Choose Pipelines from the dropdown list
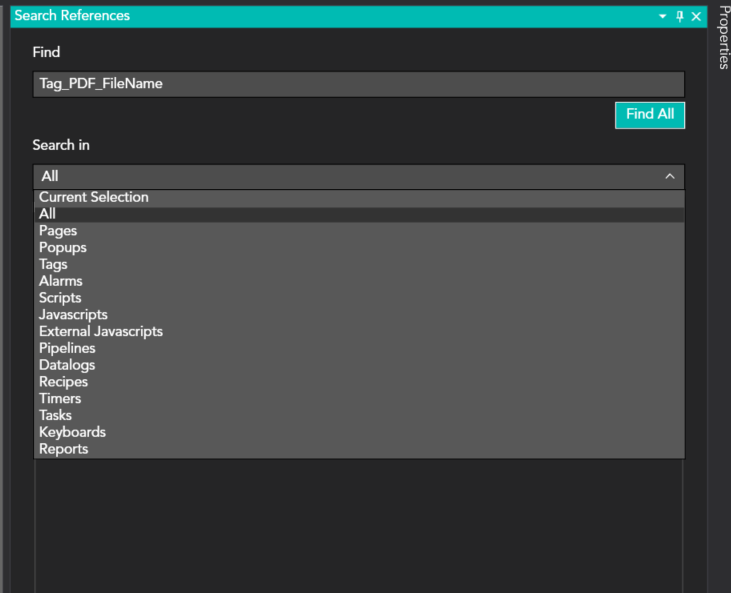The width and height of the screenshot is (731, 593). pos(67,348)
